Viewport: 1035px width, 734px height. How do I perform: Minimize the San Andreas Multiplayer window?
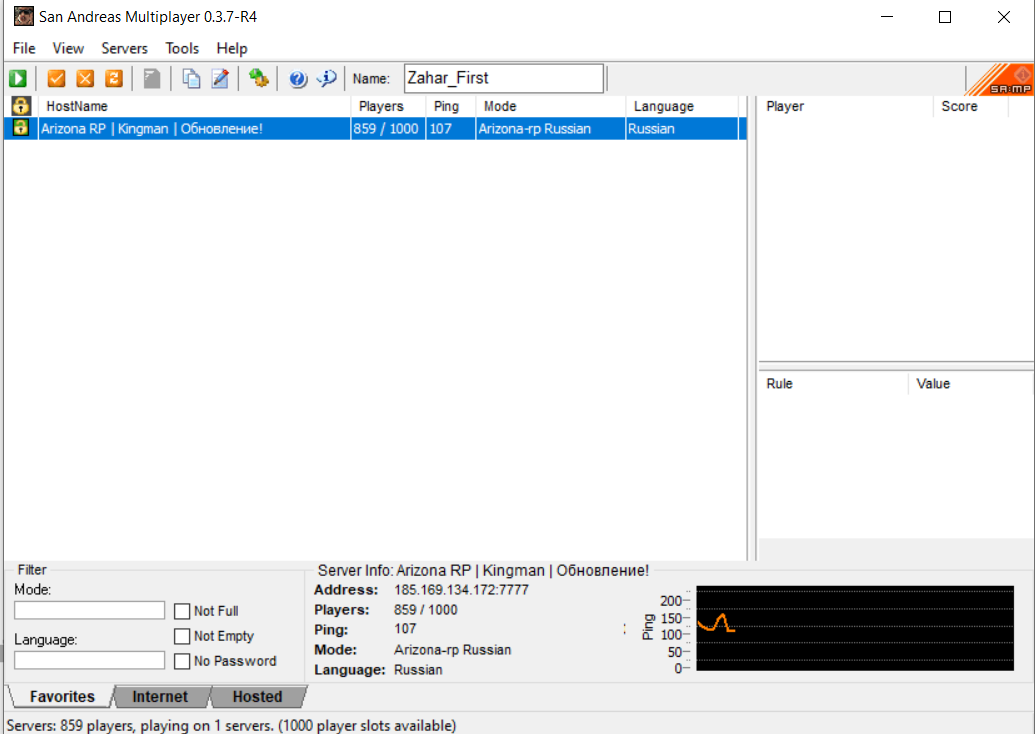[886, 17]
